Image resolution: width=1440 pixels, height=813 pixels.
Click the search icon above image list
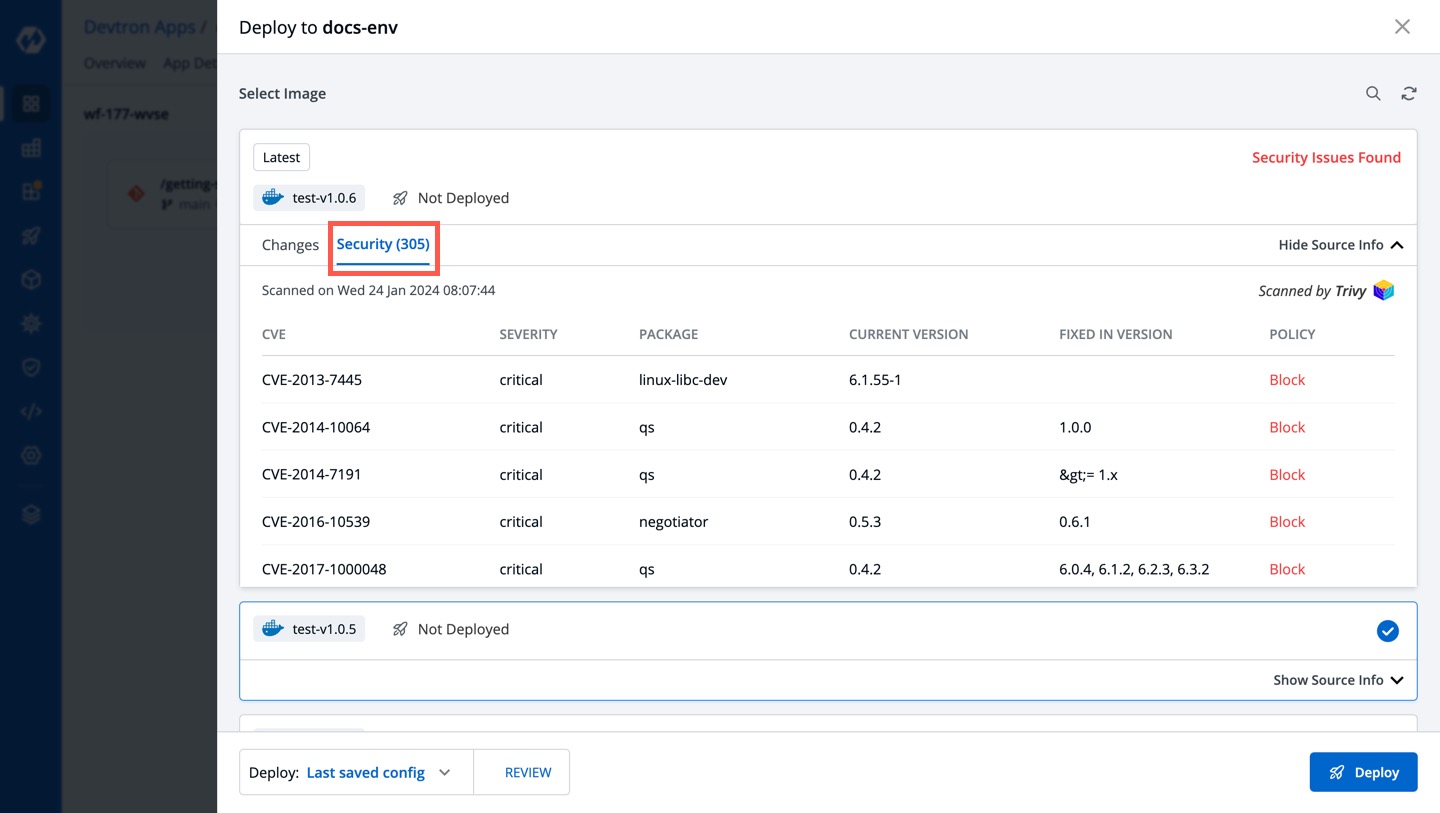(1373, 93)
